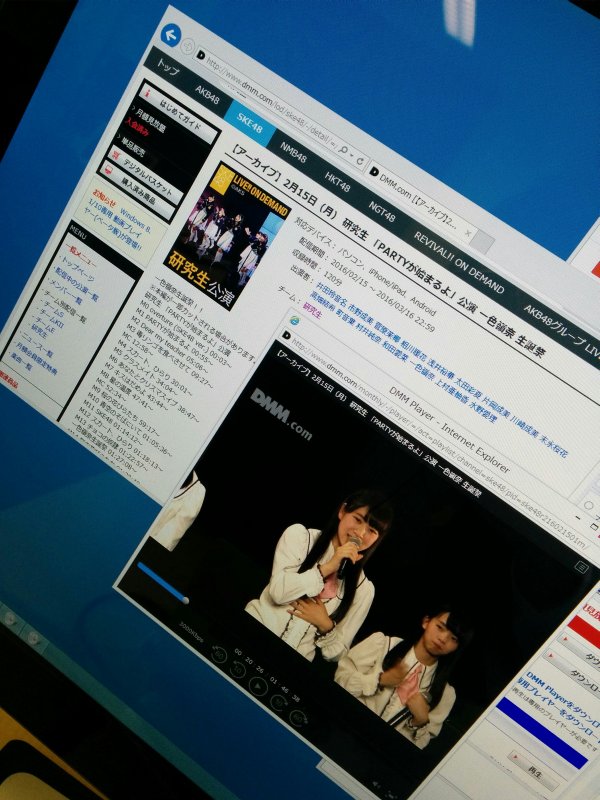Viewport: 600px width, 800px height.
Task: Skip forward 60 seconds in DMM Player
Action: point(297,718)
